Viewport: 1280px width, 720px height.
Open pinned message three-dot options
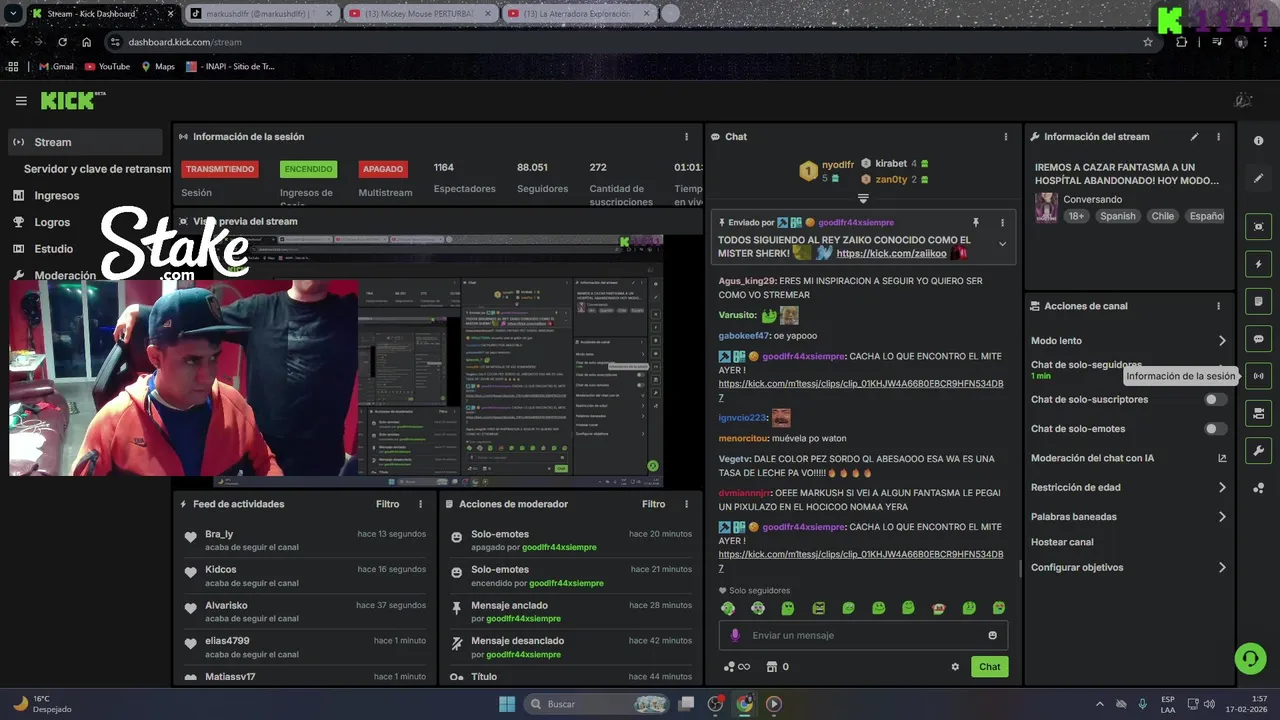click(1002, 223)
